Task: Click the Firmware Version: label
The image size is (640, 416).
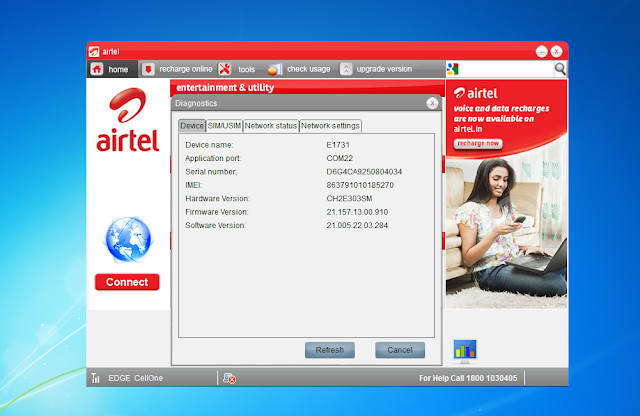Action: [x=217, y=212]
